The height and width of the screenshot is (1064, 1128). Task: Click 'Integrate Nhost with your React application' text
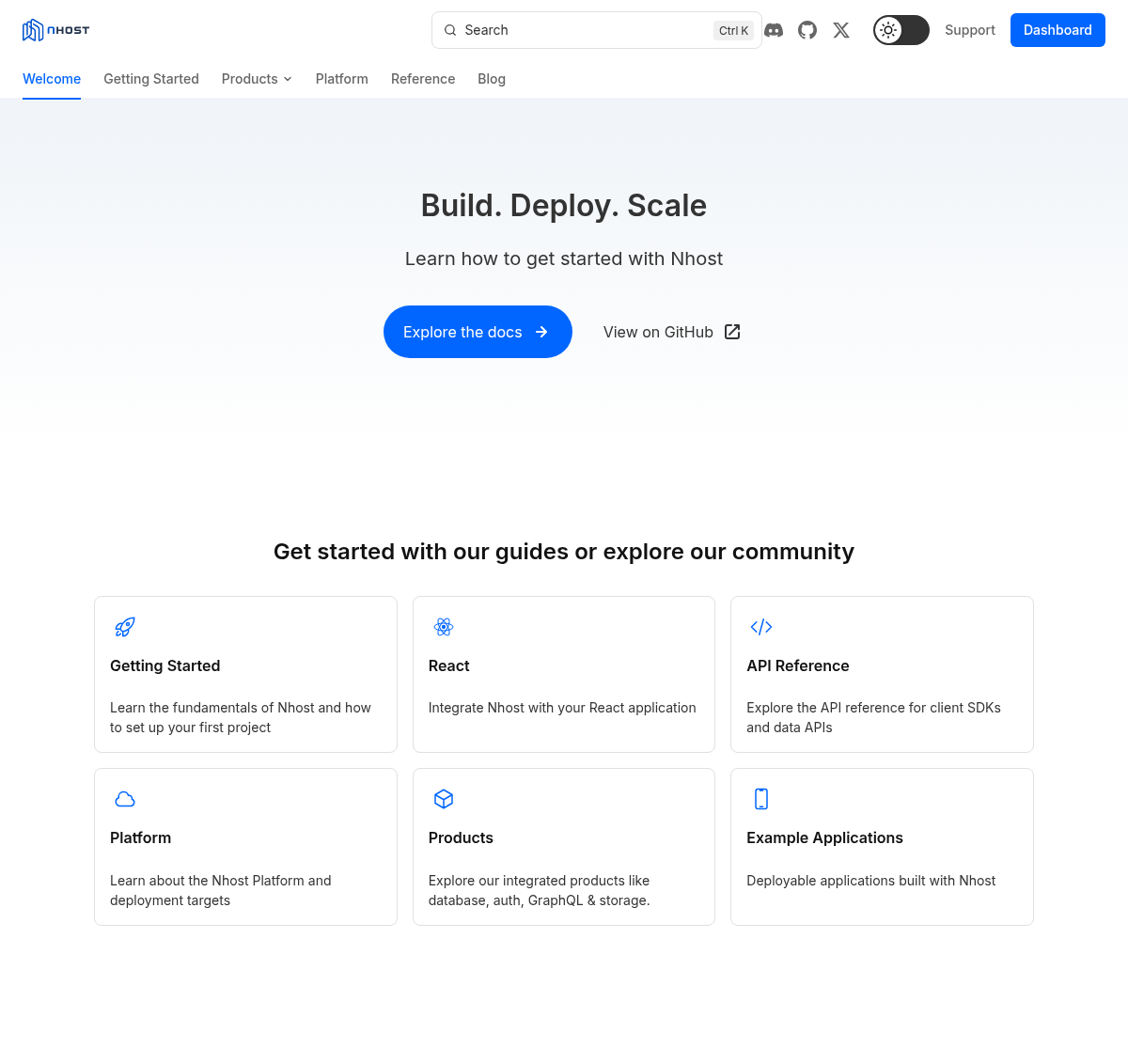[x=562, y=708]
